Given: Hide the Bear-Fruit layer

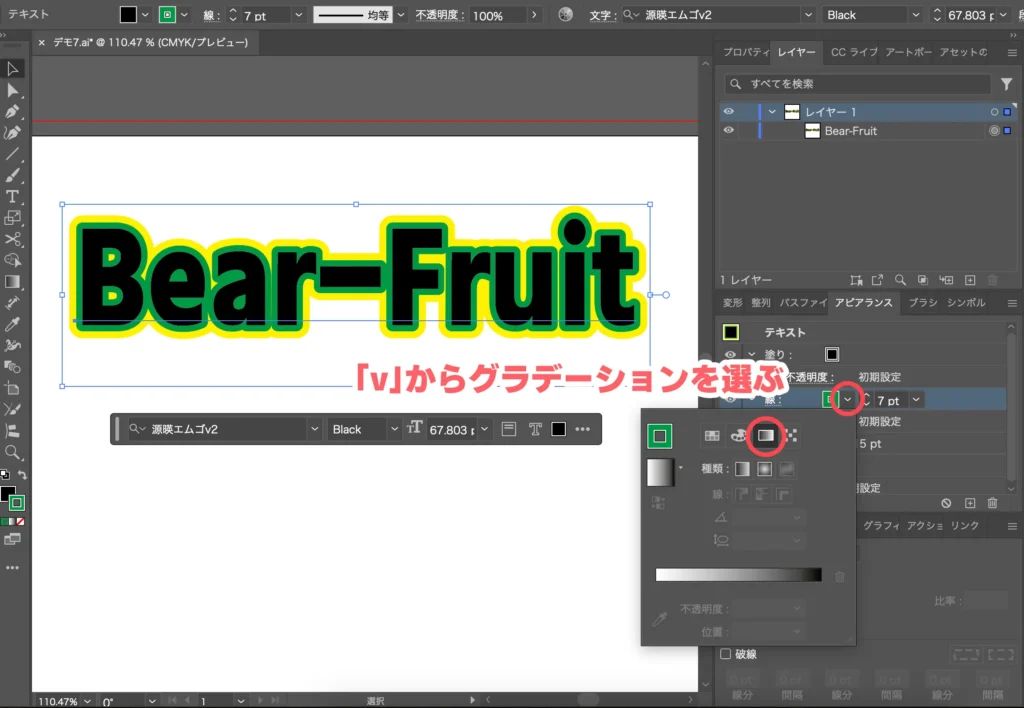Looking at the screenshot, I should 729,131.
